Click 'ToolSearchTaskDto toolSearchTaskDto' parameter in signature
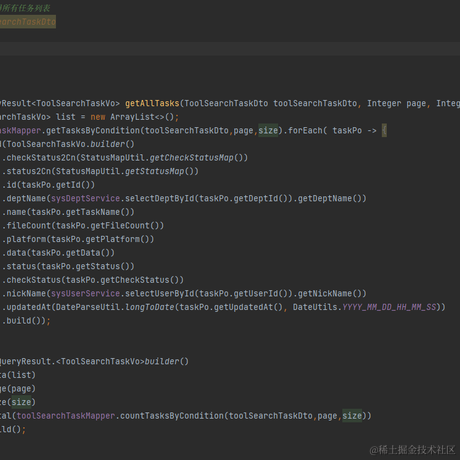 point(271,103)
